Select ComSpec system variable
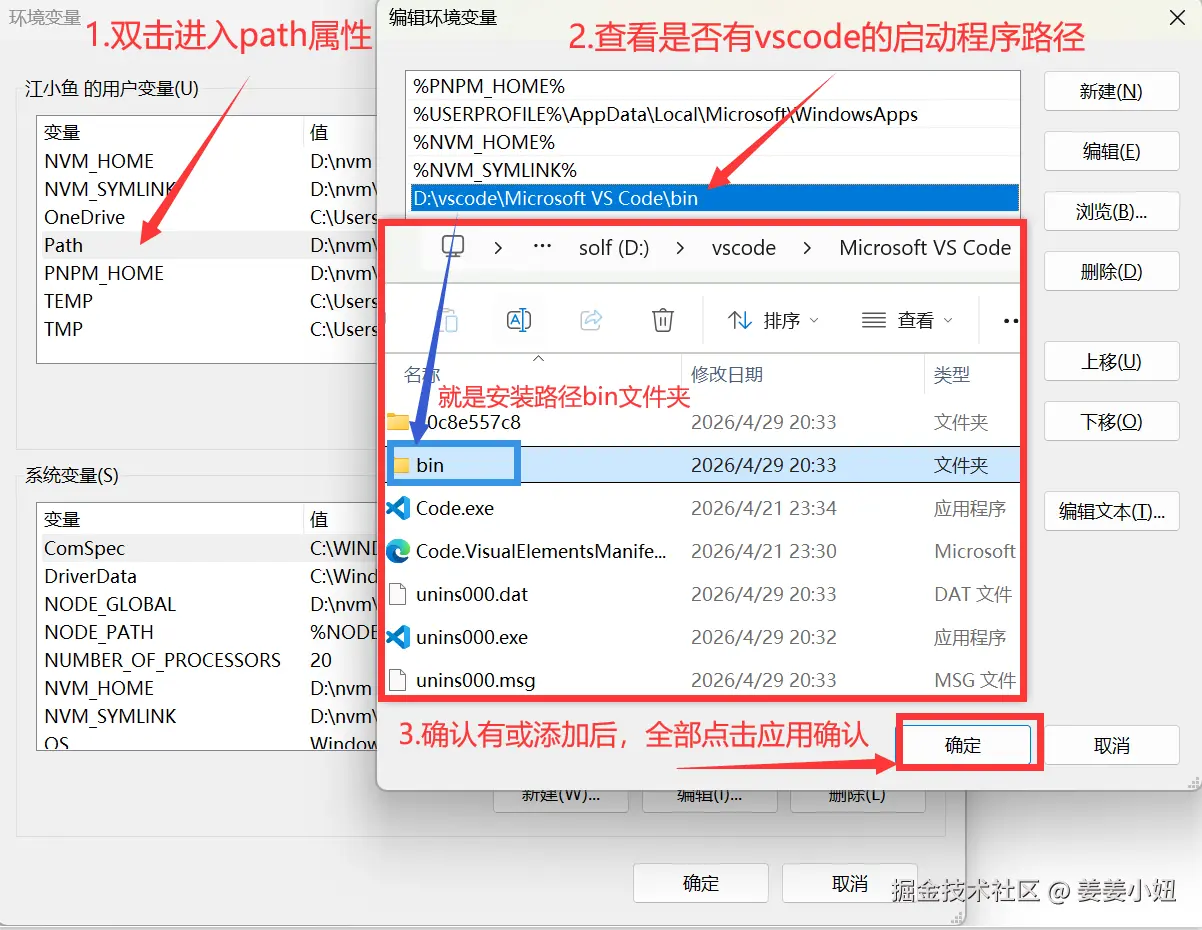Viewport: 1202px width, 930px height. (208, 548)
